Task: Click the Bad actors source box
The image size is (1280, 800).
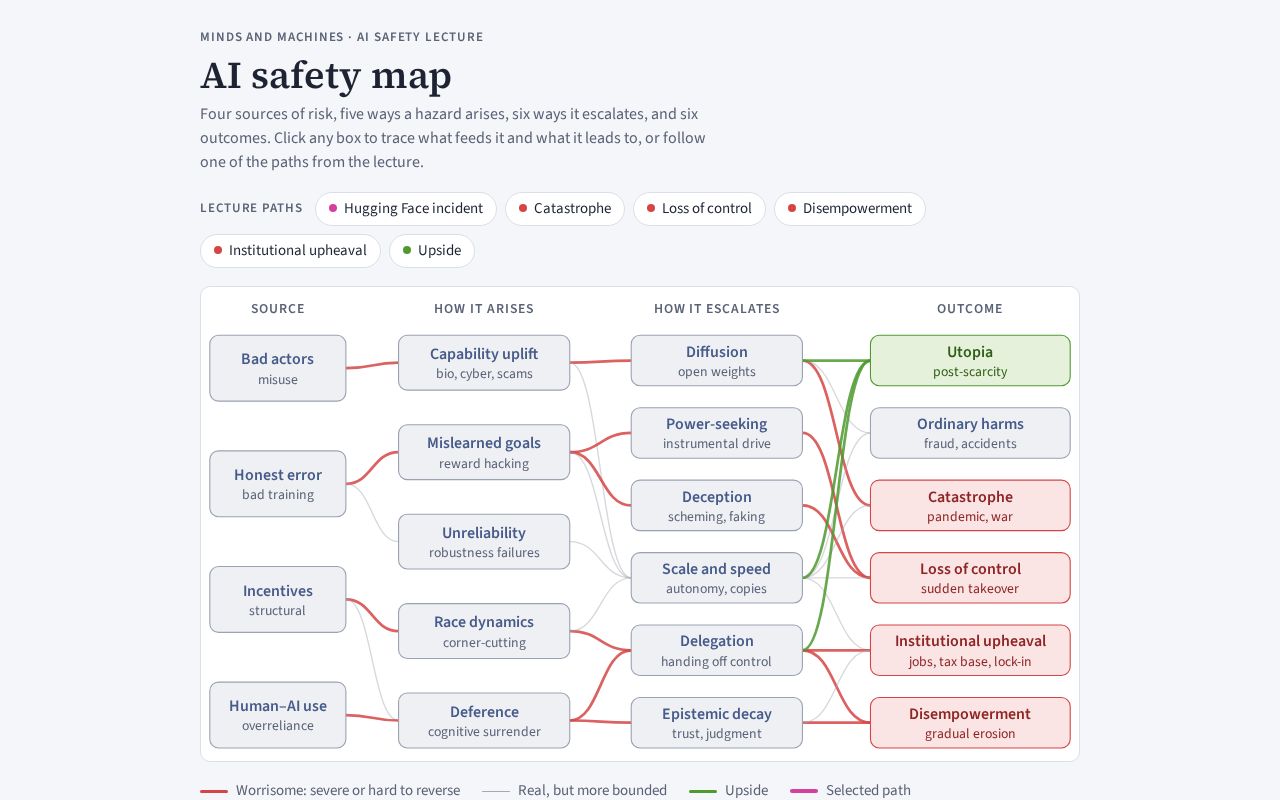Action: pos(278,368)
